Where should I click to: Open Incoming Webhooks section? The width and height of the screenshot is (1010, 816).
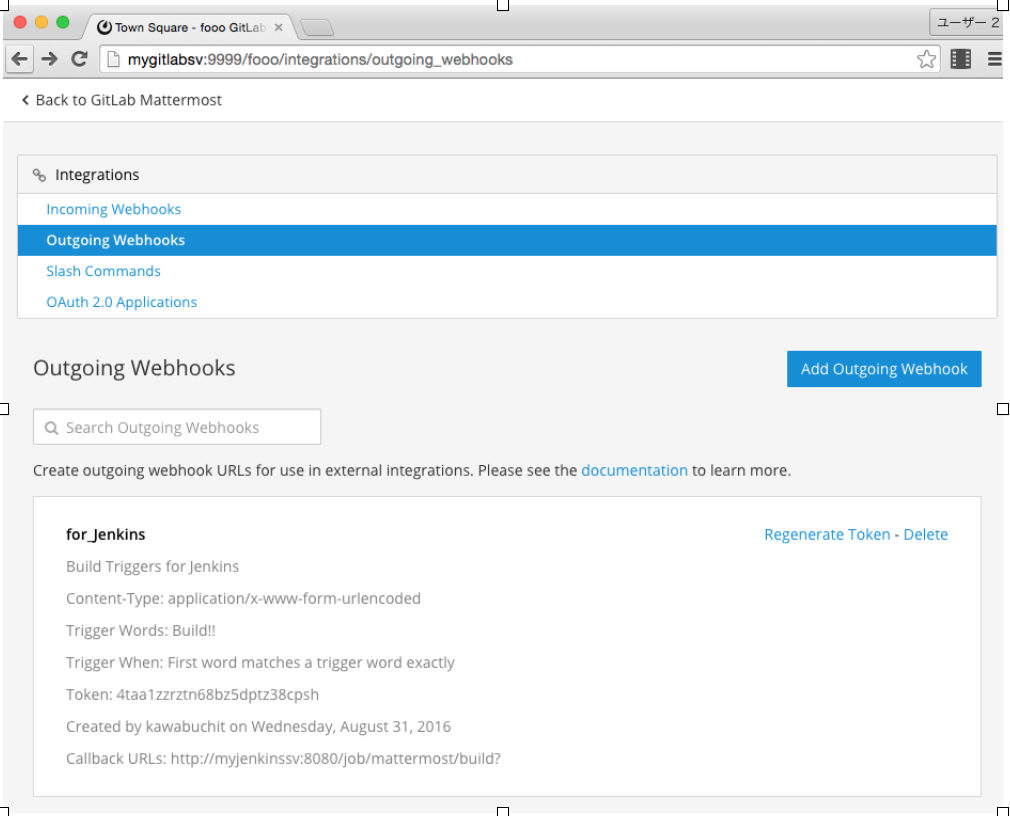pyautogui.click(x=113, y=209)
